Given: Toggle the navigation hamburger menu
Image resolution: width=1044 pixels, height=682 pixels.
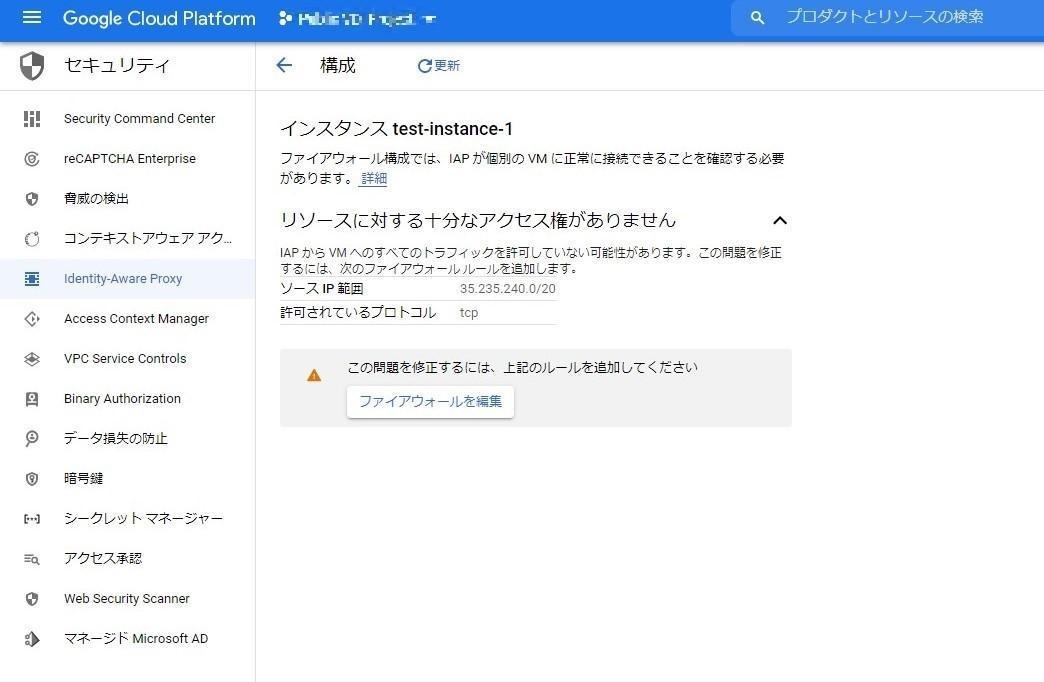Looking at the screenshot, I should pos(33,17).
